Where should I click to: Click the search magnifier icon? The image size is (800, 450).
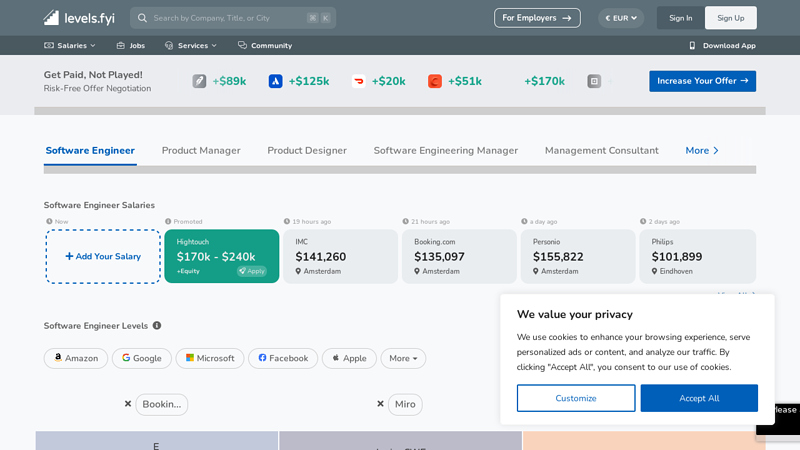(x=142, y=18)
